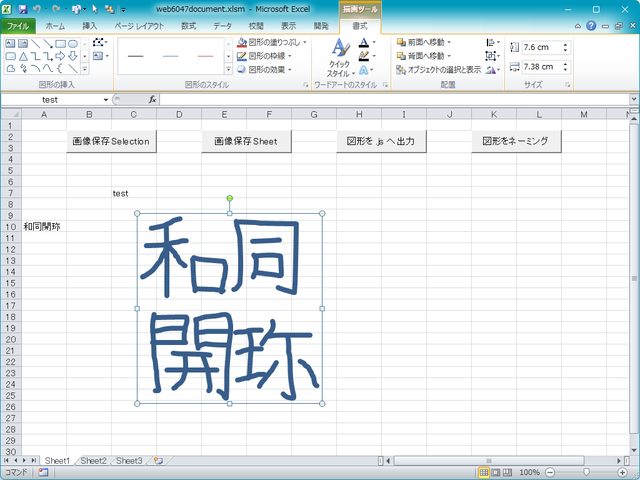Open the Name Box dropdown showing test
The height and width of the screenshot is (480, 640).
click(106, 100)
